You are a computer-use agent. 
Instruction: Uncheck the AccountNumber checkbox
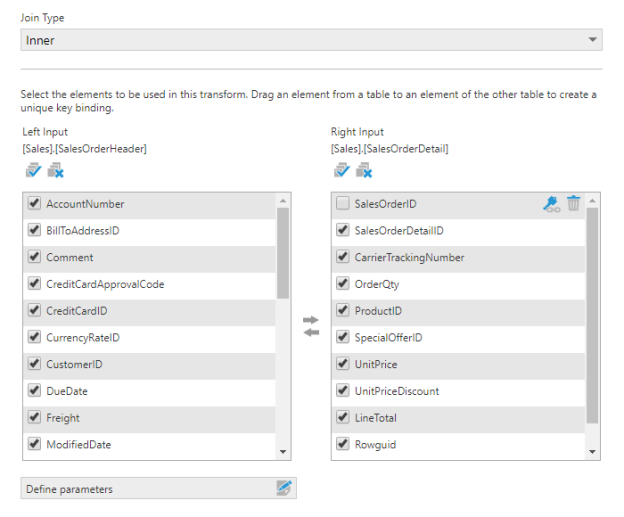(34, 204)
